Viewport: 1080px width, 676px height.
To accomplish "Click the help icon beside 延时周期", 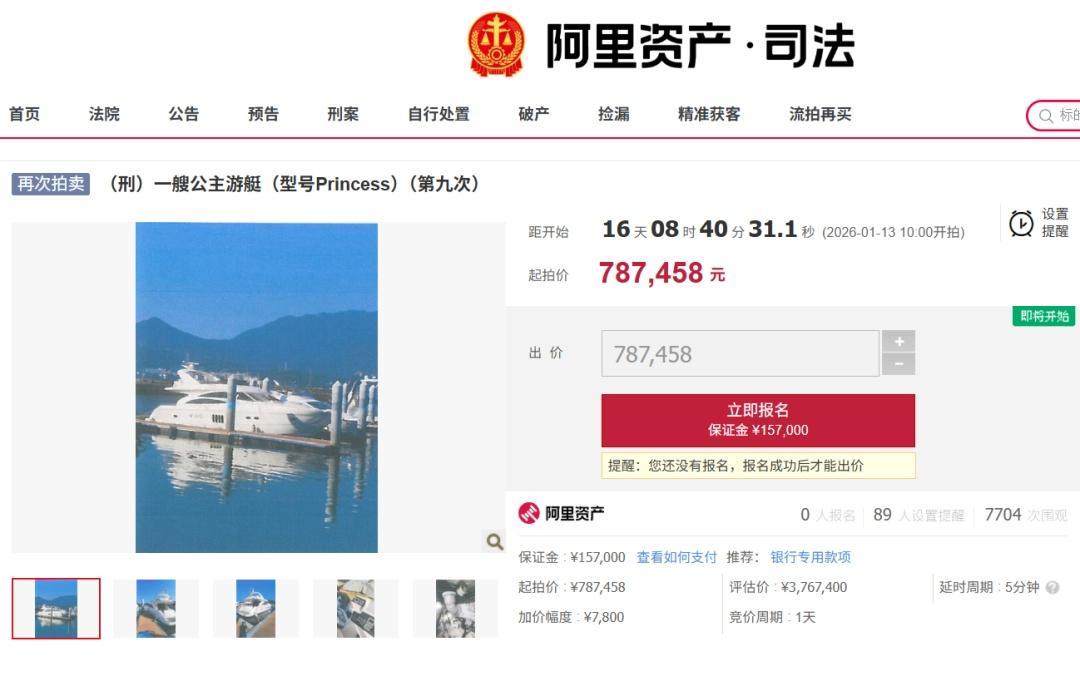I will 1052,588.
